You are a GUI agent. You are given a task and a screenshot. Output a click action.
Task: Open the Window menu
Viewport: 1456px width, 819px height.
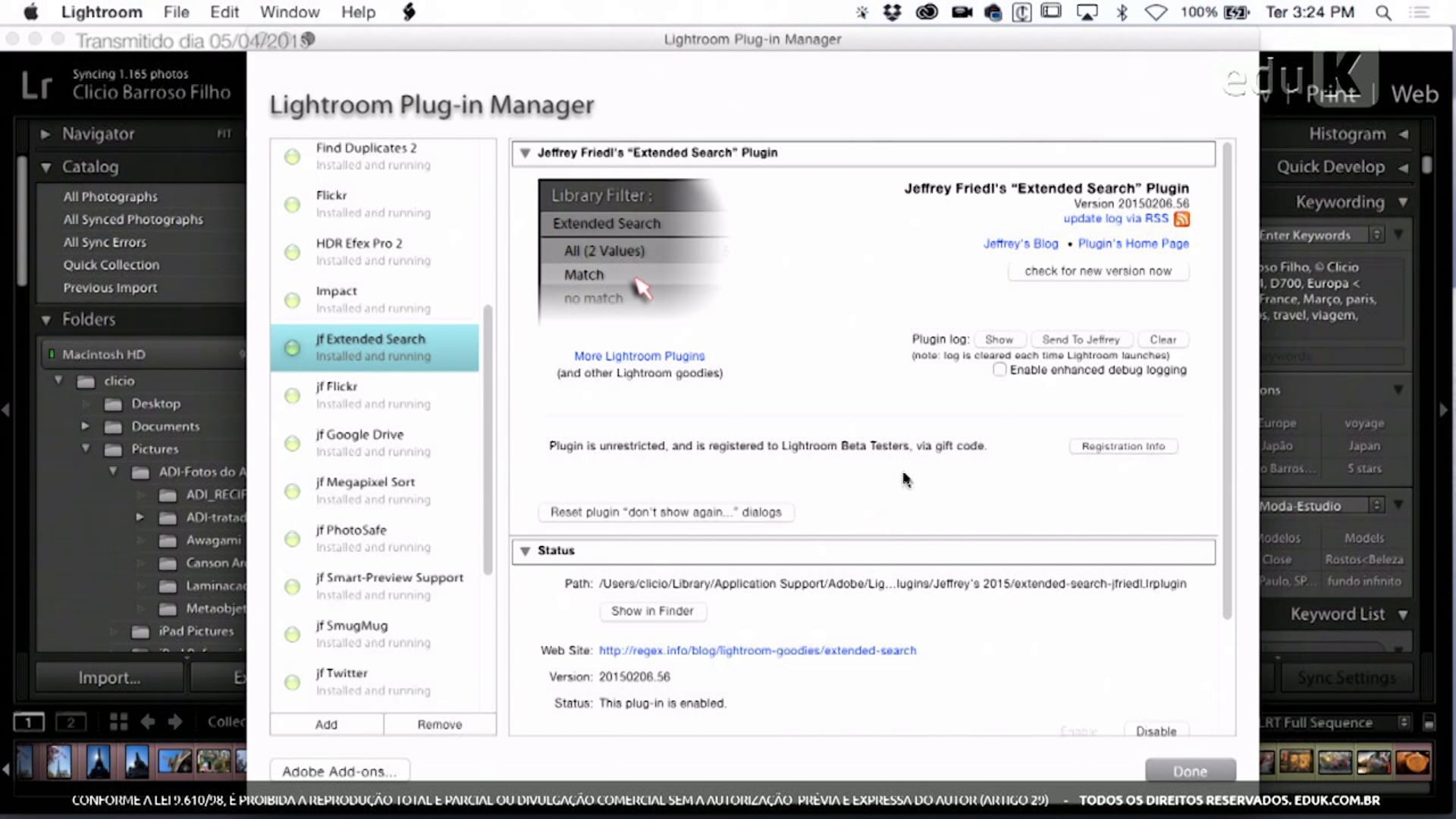289,12
